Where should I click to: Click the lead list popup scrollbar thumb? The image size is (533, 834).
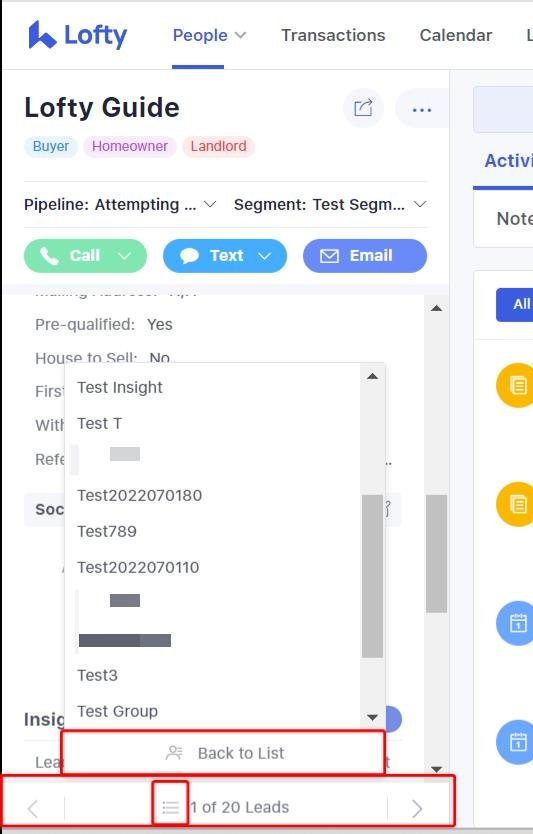pyautogui.click(x=372, y=576)
